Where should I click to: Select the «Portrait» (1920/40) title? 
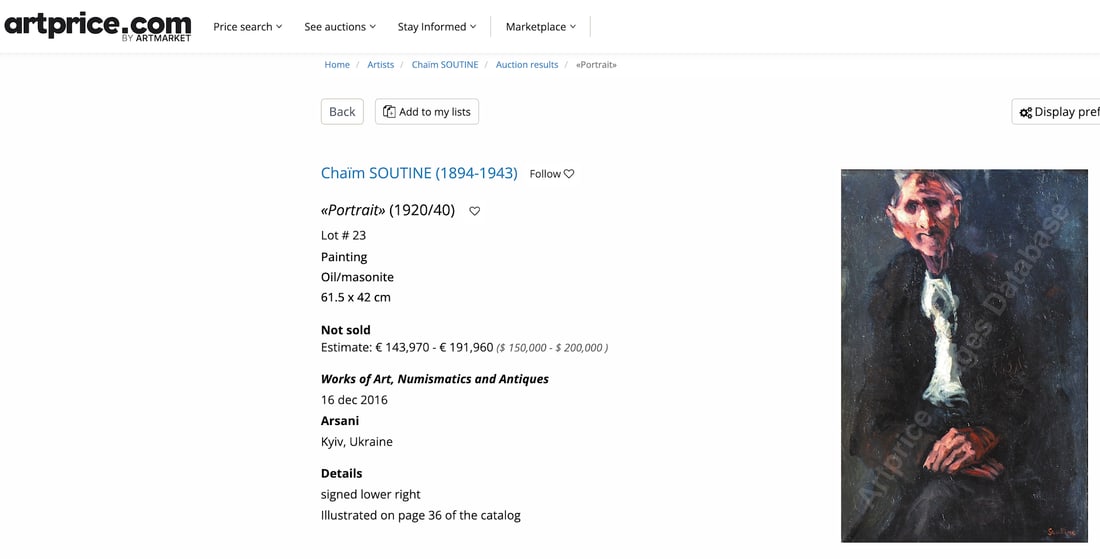(388, 210)
